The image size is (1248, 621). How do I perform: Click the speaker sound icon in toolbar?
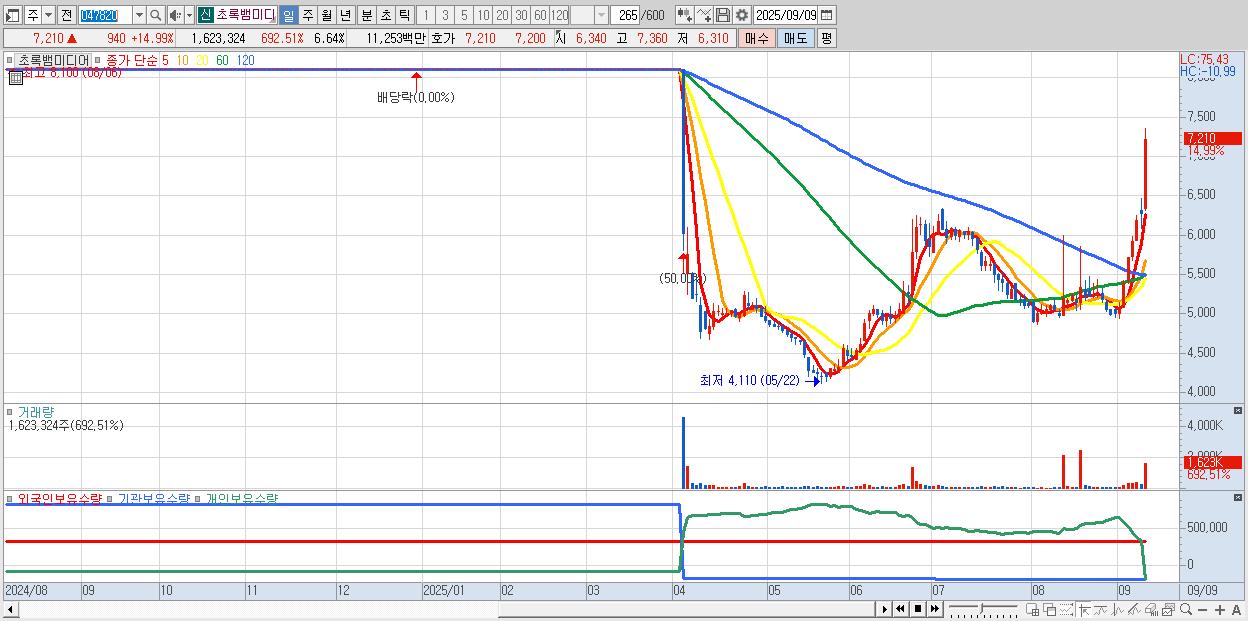tap(175, 15)
